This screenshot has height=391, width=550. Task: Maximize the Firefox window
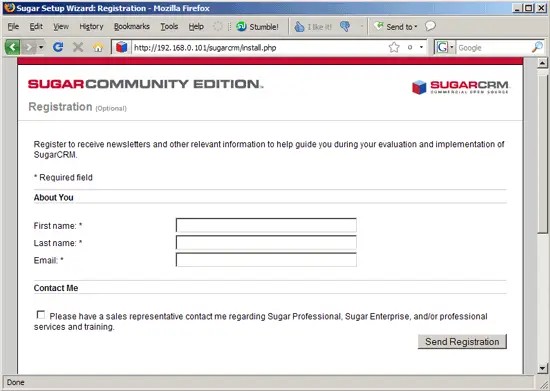coord(529,8)
